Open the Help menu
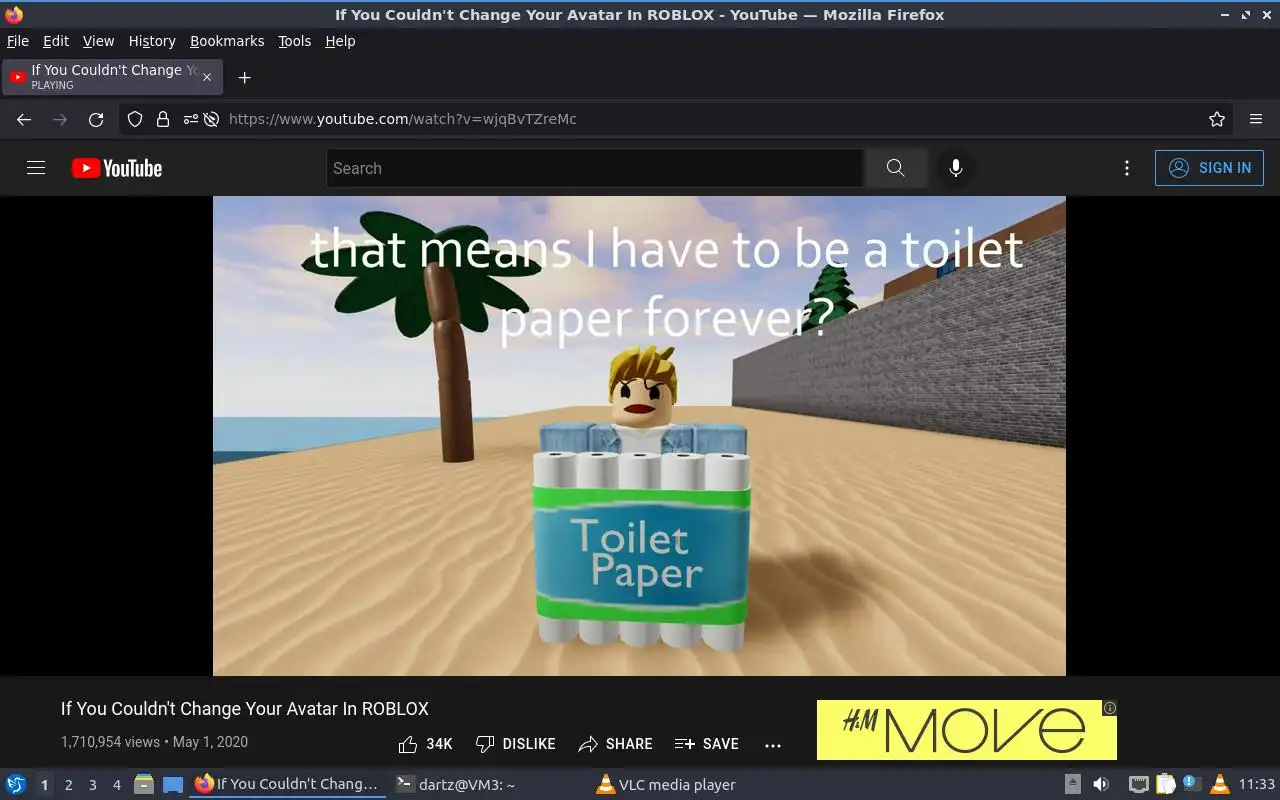The width and height of the screenshot is (1280, 800). 340,41
